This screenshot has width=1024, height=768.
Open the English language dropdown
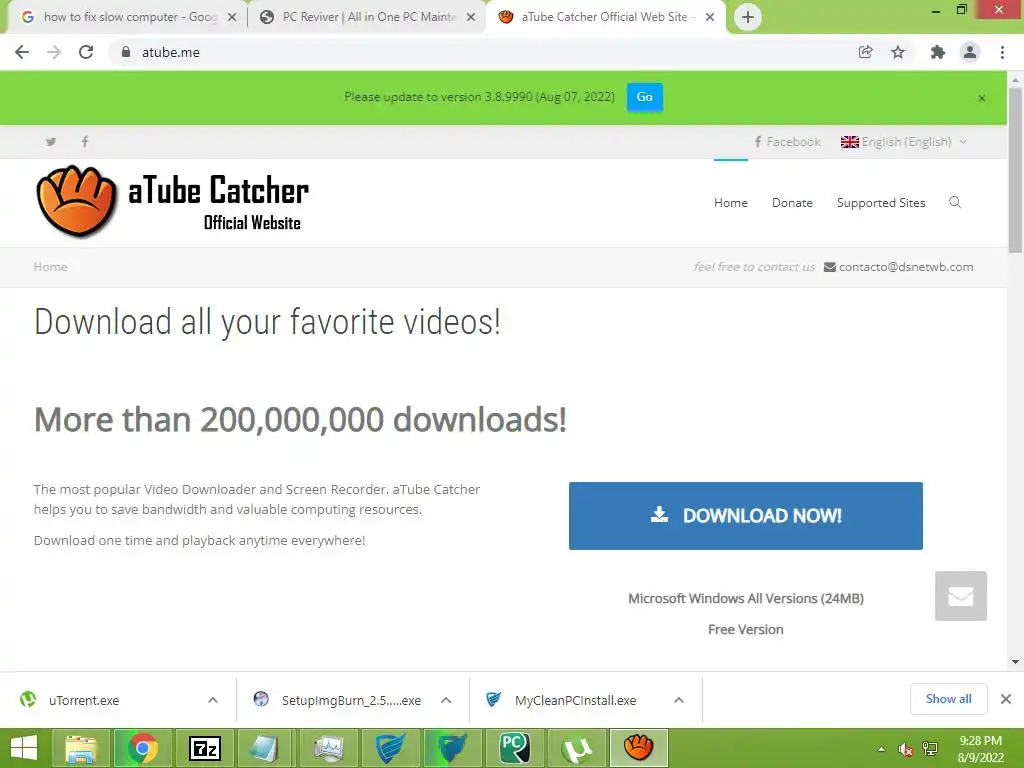(904, 142)
